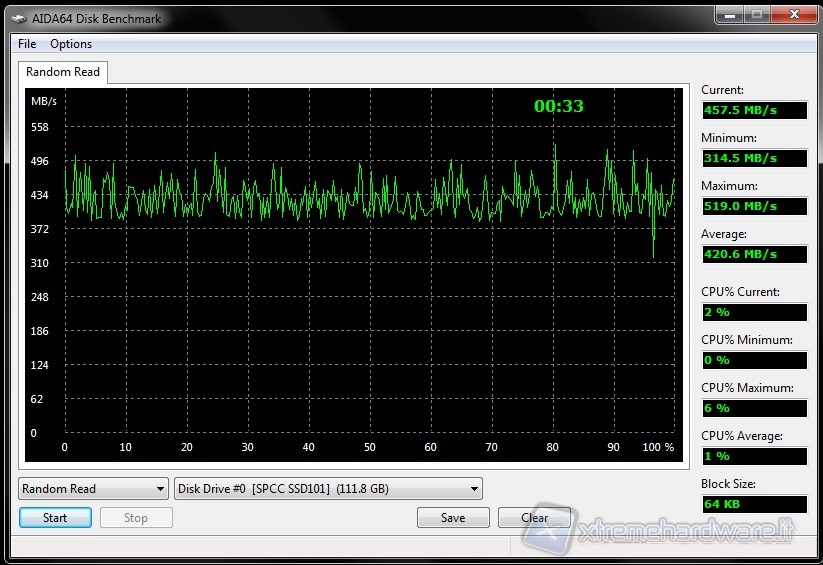
Task: Click the AIDA64 title bar application icon
Action: coord(22,19)
